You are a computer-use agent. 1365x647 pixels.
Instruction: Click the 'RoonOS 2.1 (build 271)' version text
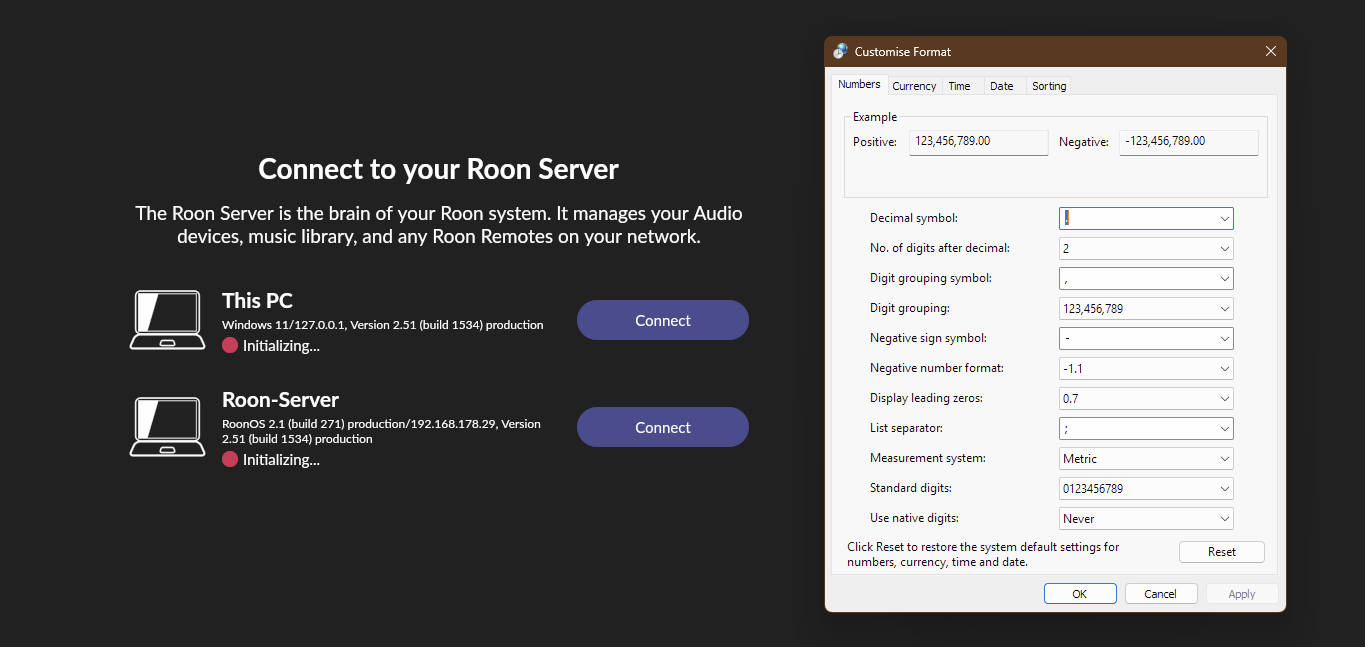pos(382,431)
